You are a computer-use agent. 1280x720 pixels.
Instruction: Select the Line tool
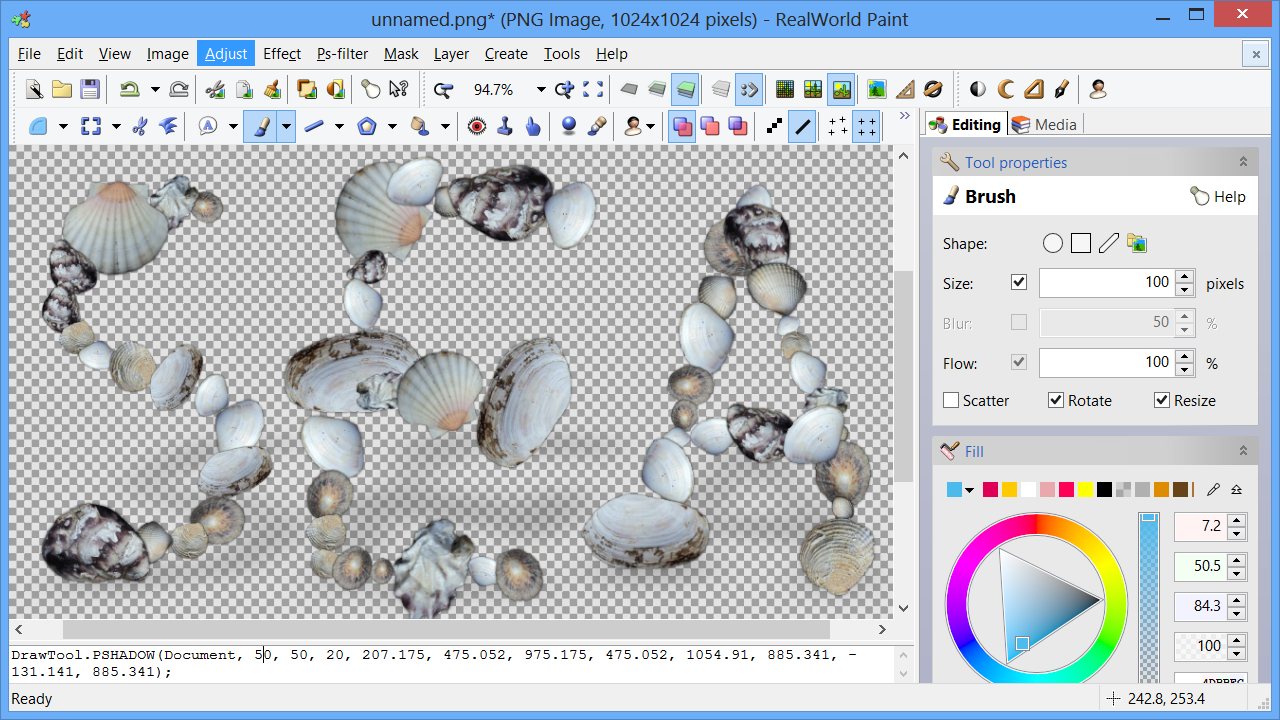pyautogui.click(x=314, y=126)
